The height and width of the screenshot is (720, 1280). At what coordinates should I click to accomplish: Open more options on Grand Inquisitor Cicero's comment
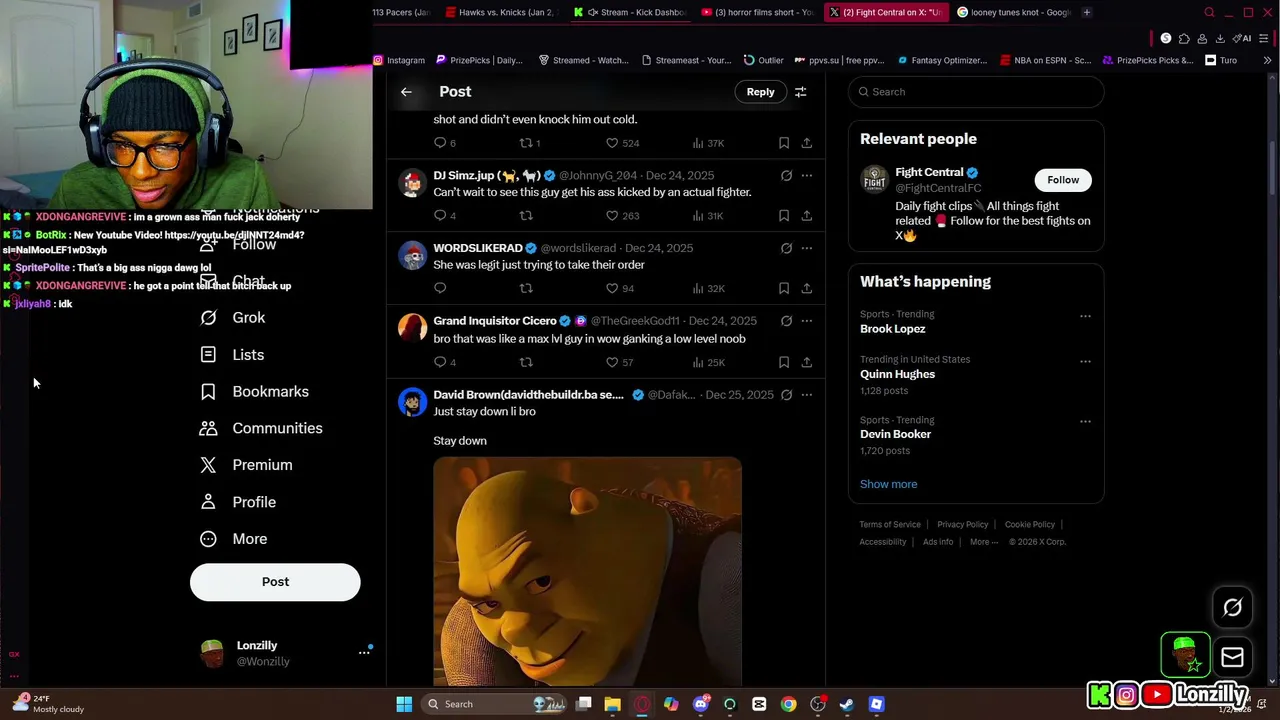(x=807, y=321)
